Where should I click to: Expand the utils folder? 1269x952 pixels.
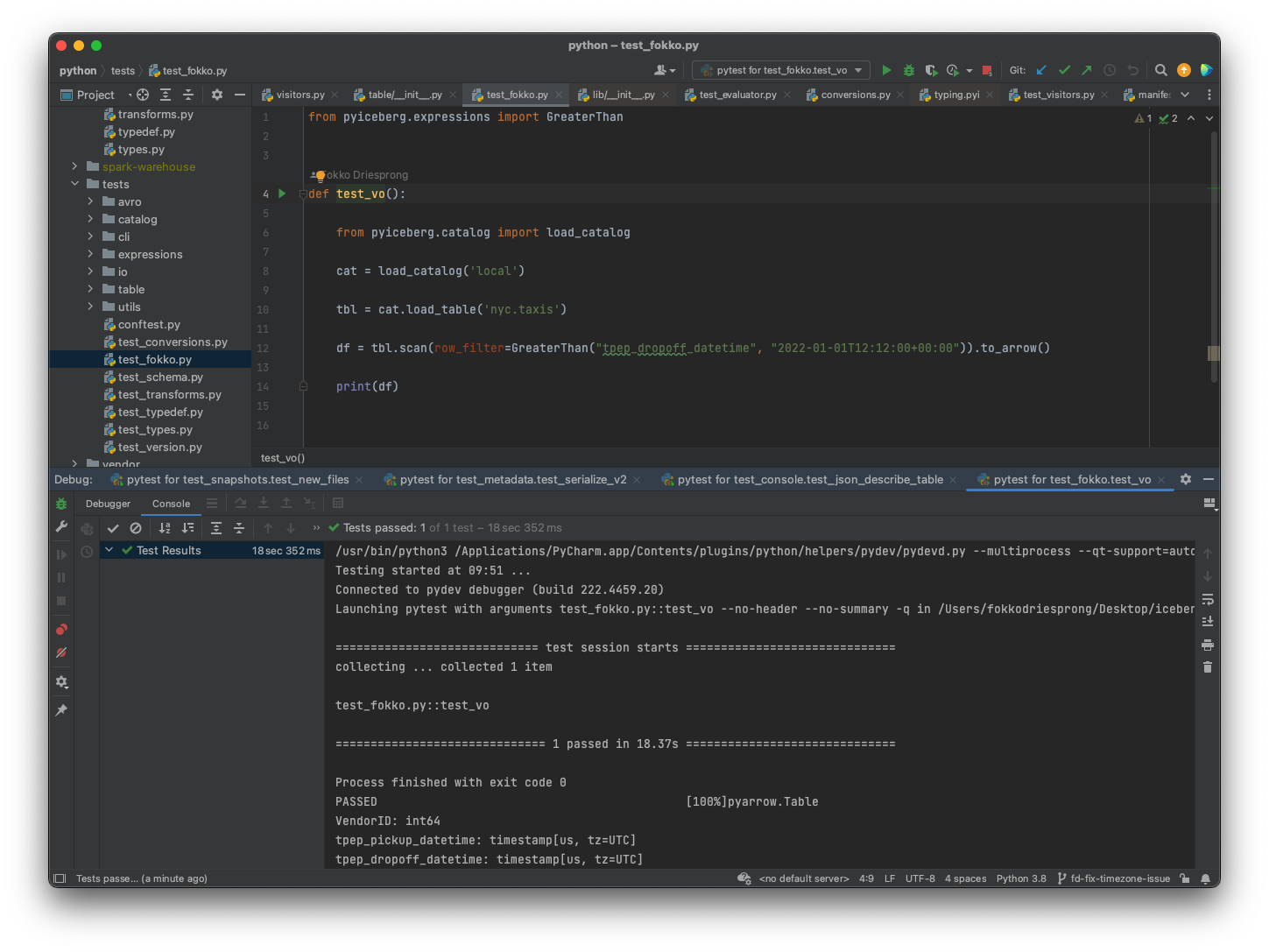(x=90, y=307)
